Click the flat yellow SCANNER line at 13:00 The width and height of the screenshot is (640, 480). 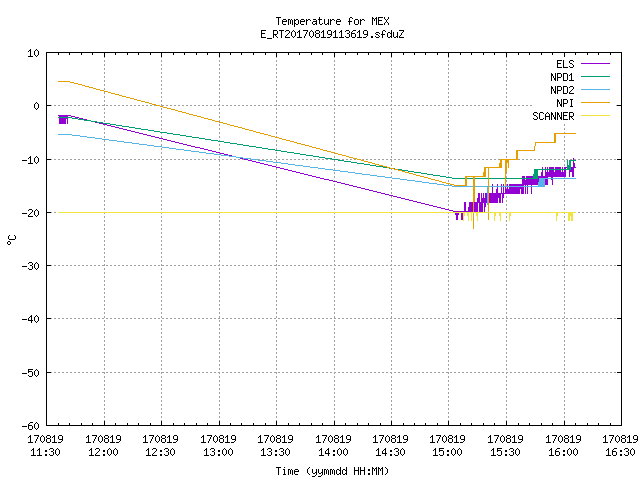tap(219, 213)
